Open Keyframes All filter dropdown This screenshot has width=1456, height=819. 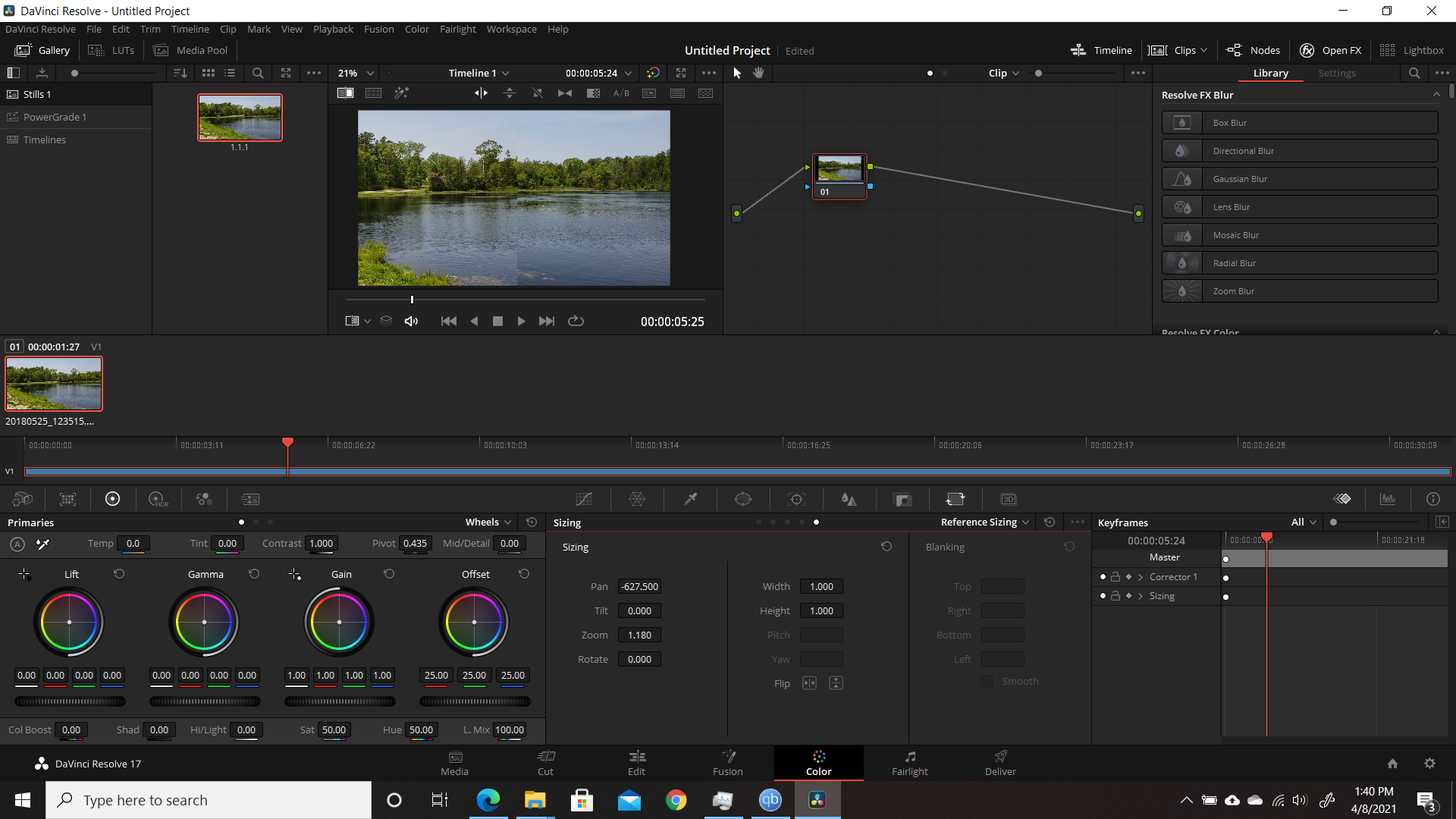(1304, 522)
